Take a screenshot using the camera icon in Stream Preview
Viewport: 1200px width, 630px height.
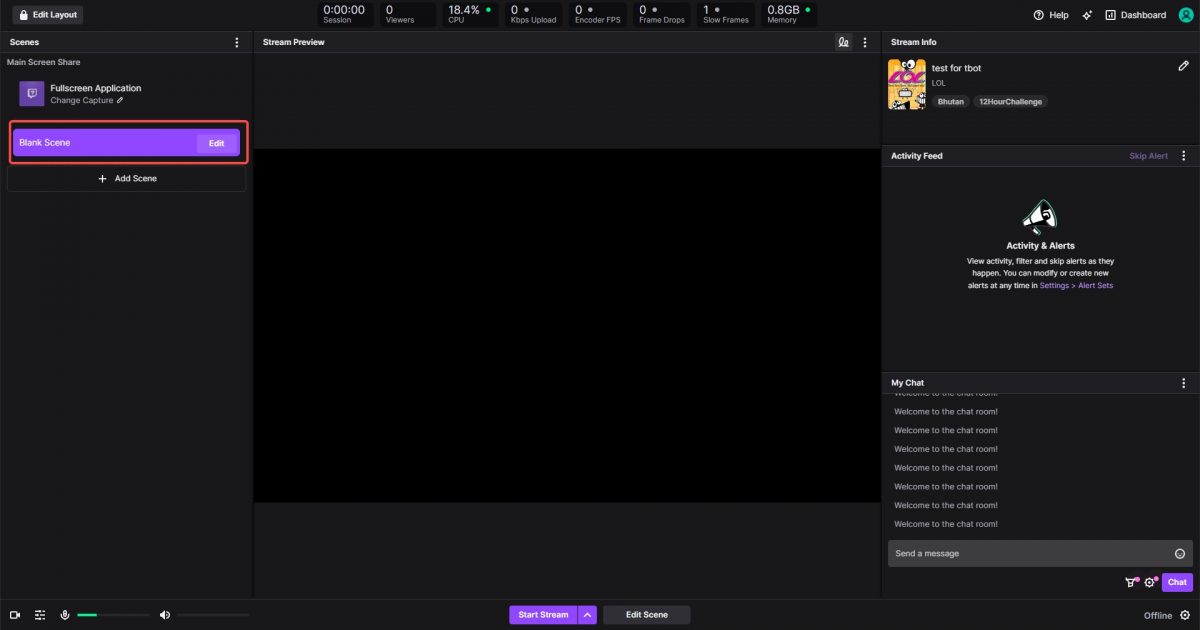[843, 42]
